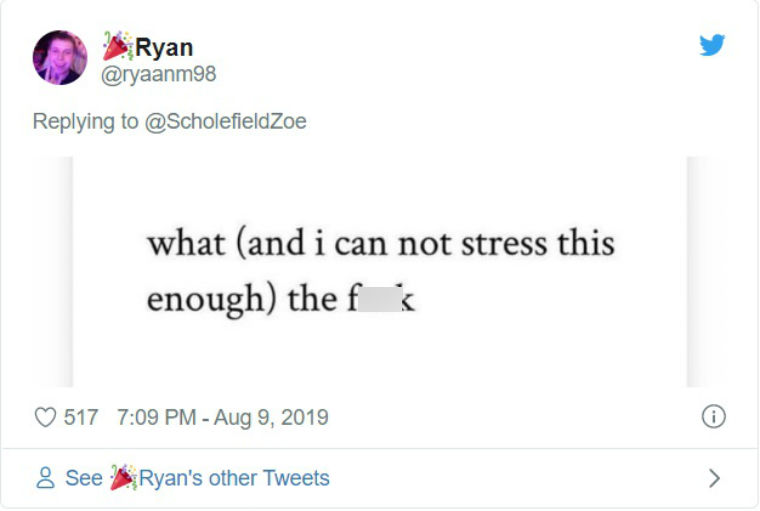Click the 'enough) the' text in image
The height and width of the screenshot is (511, 760).
tap(242, 300)
